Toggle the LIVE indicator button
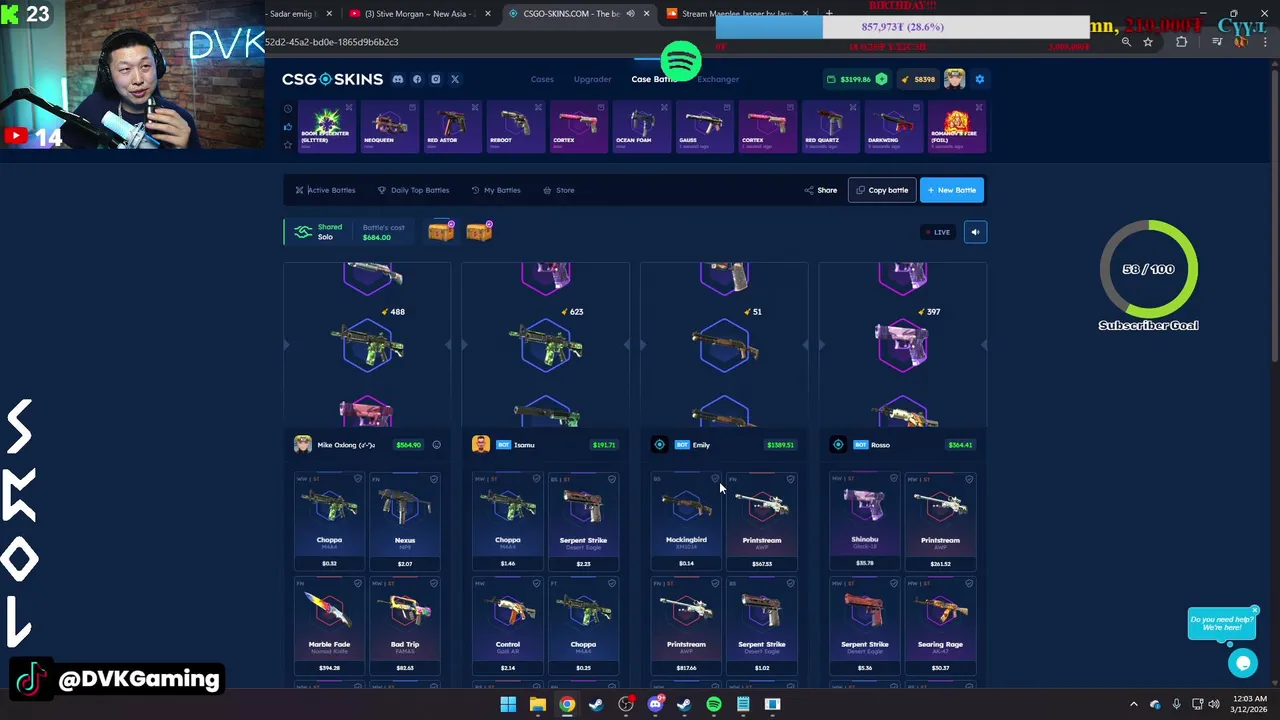The image size is (1280, 720). (938, 232)
